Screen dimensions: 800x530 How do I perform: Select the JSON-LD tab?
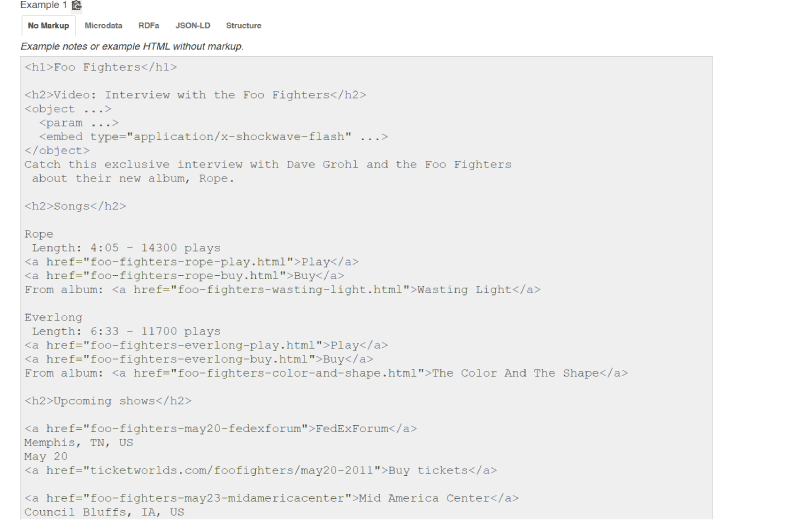point(193,26)
